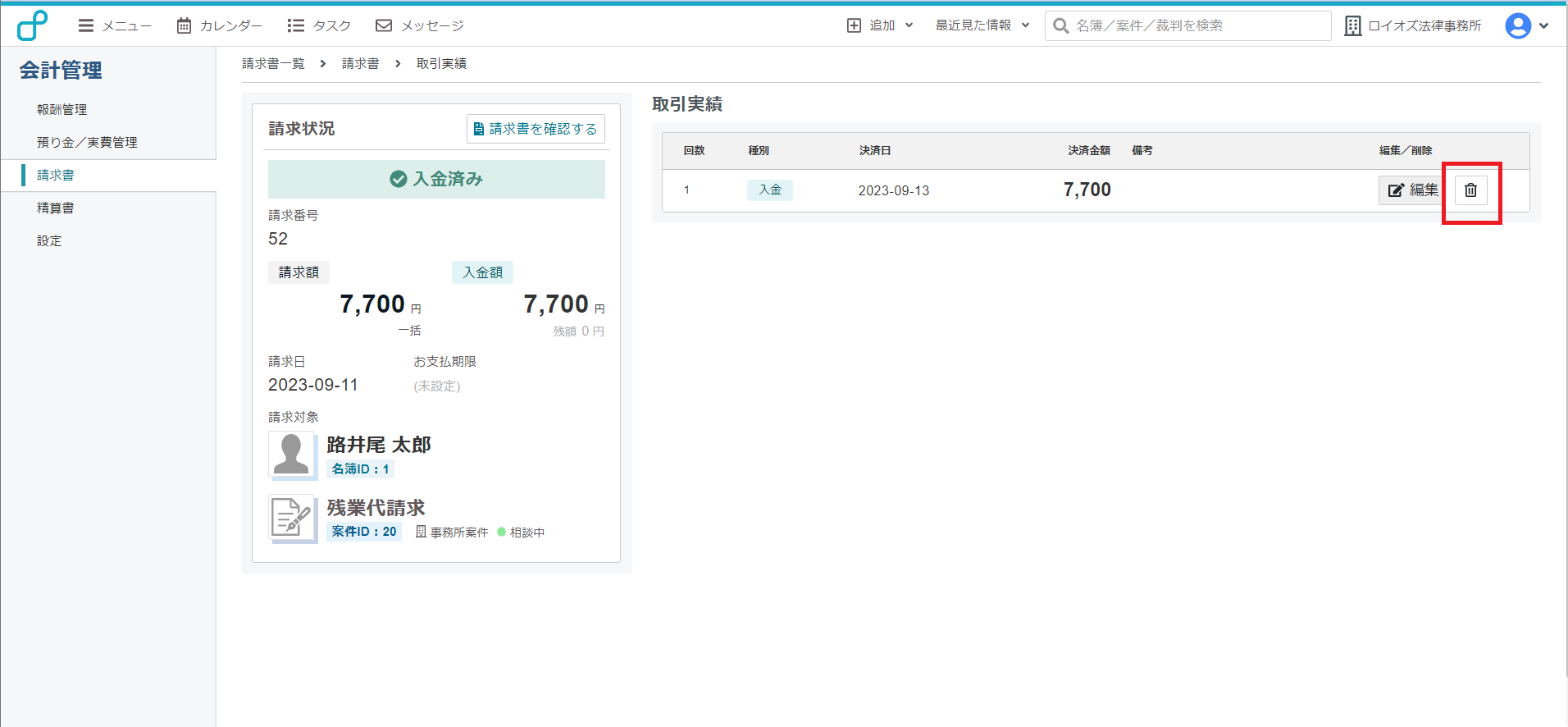Expand the 追加 dropdown
The height and width of the screenshot is (727, 1568).
tap(880, 25)
